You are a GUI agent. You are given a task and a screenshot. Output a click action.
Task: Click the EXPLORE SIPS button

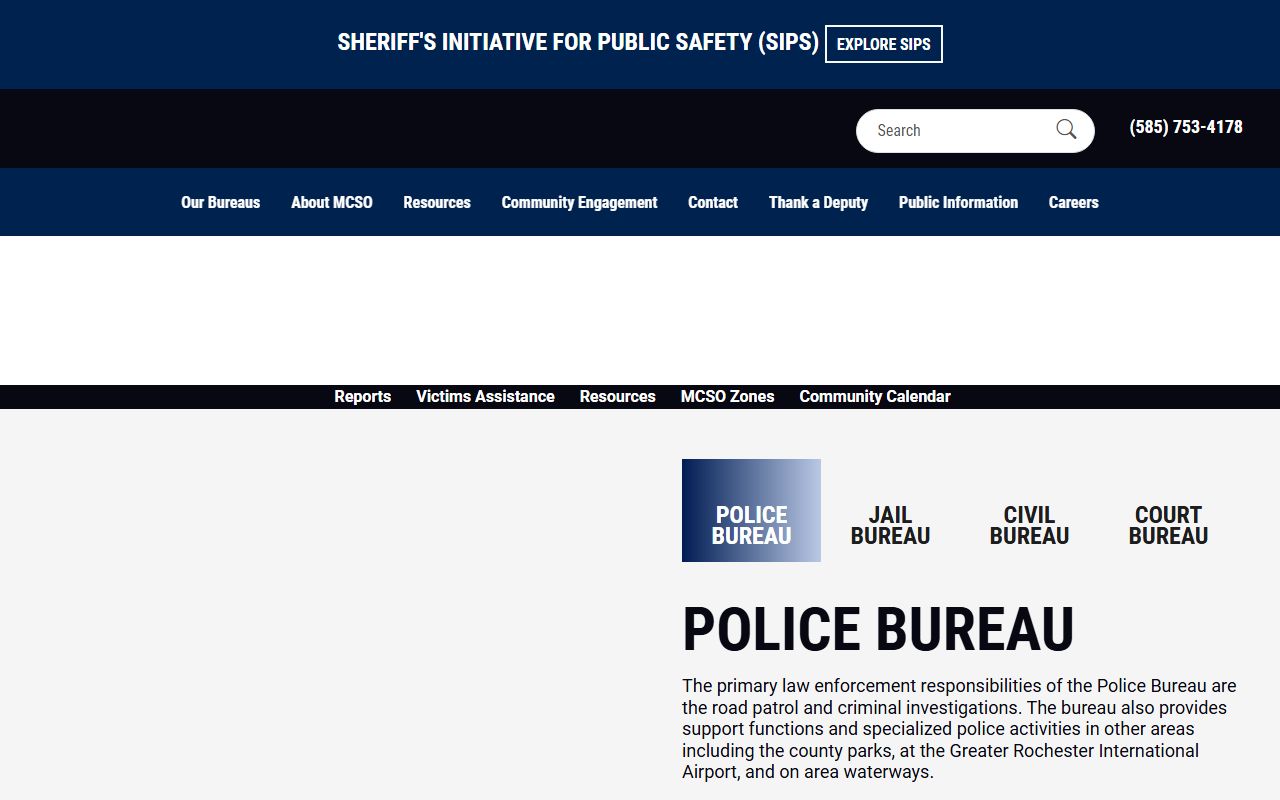pos(883,44)
